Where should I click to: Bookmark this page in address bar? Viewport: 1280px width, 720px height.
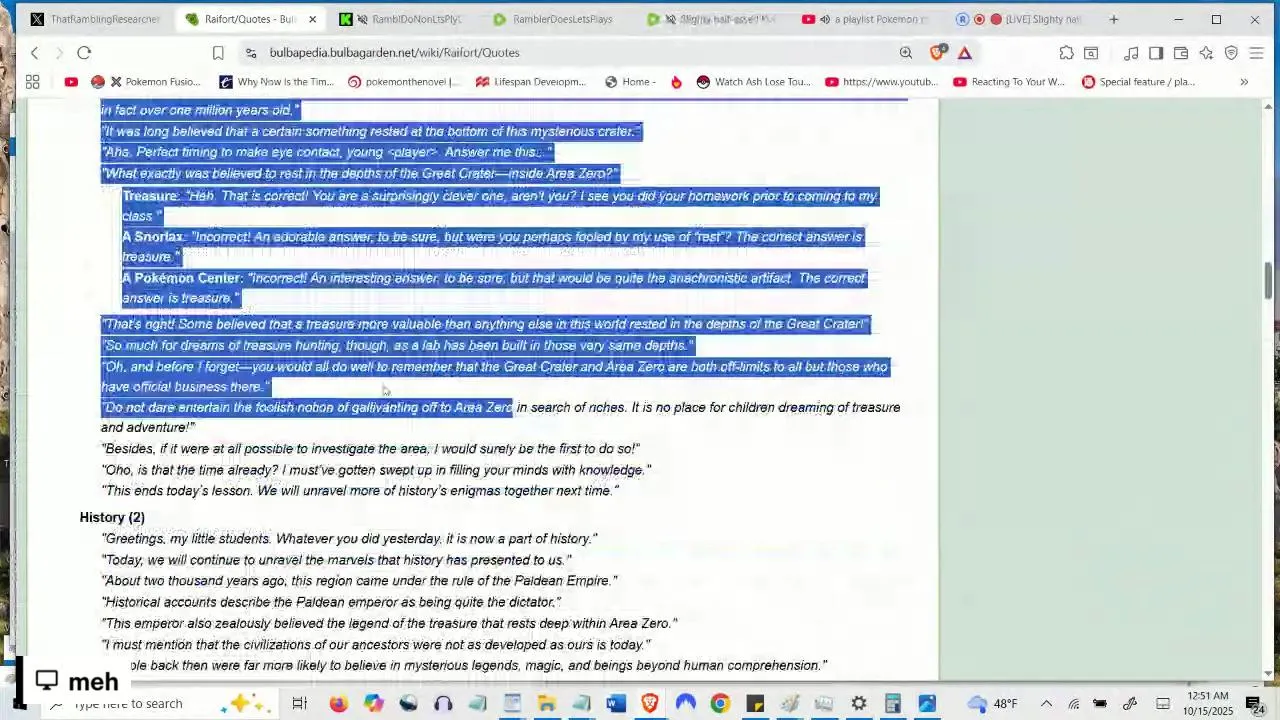pyautogui.click(x=218, y=53)
